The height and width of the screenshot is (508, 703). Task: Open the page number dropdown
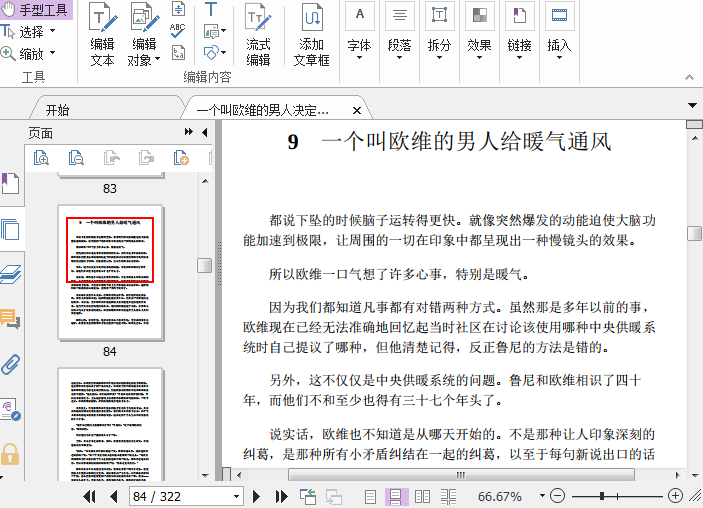pyautogui.click(x=236, y=497)
